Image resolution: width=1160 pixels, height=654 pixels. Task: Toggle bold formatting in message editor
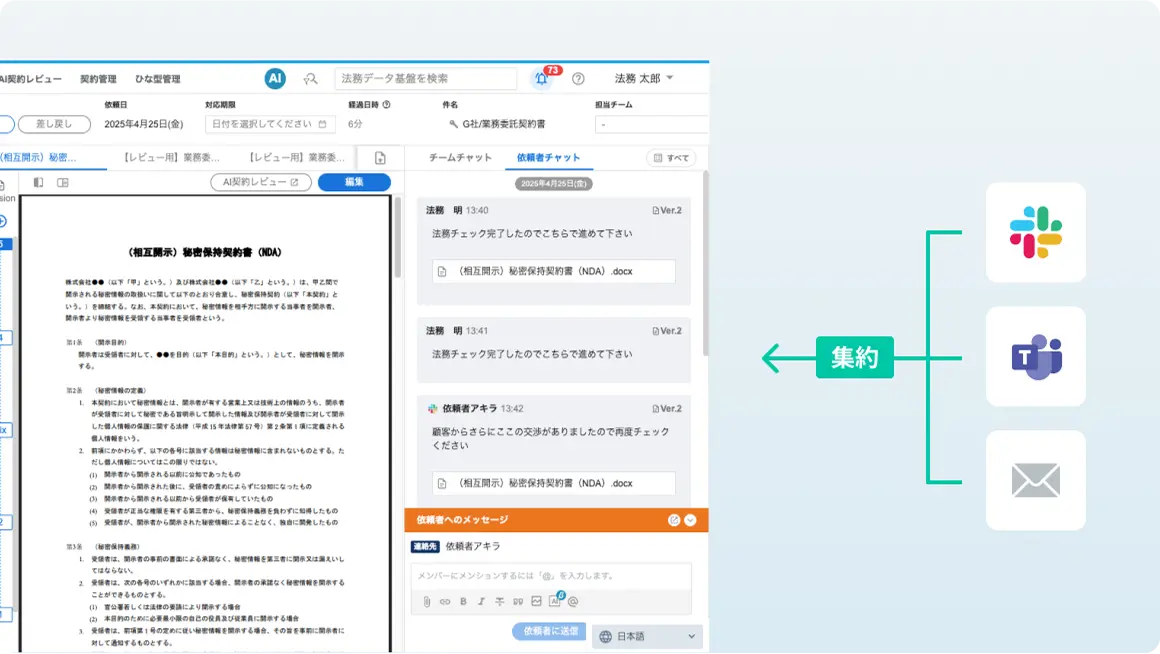[463, 601]
